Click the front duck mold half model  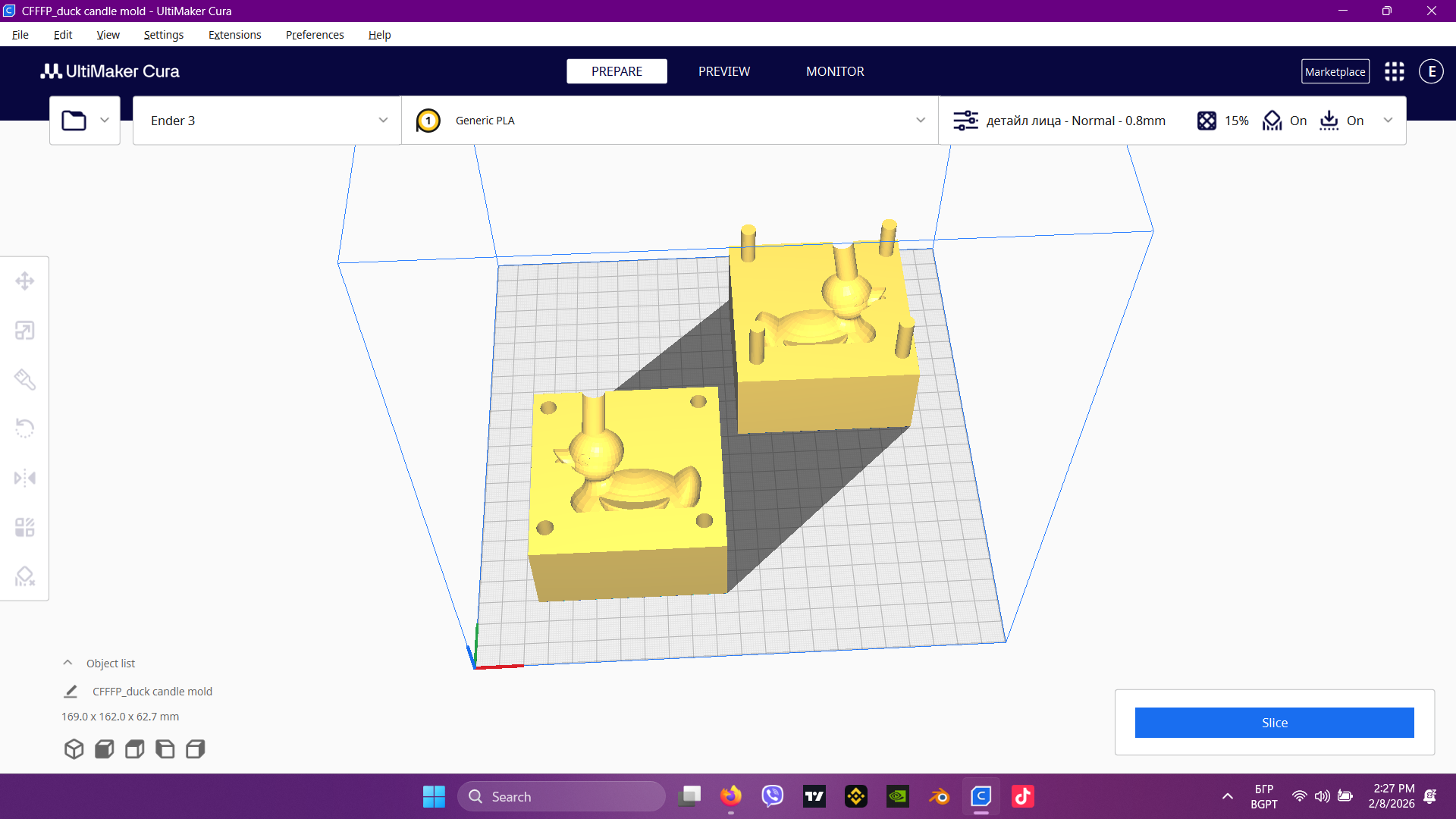pos(628,493)
